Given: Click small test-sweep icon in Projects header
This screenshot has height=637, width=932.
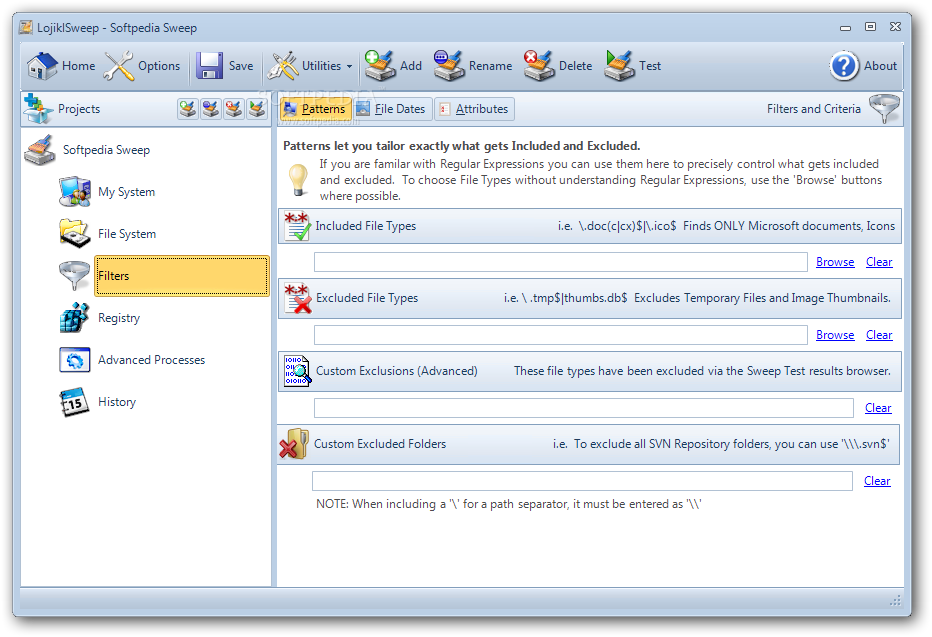Looking at the screenshot, I should pyautogui.click(x=257, y=109).
